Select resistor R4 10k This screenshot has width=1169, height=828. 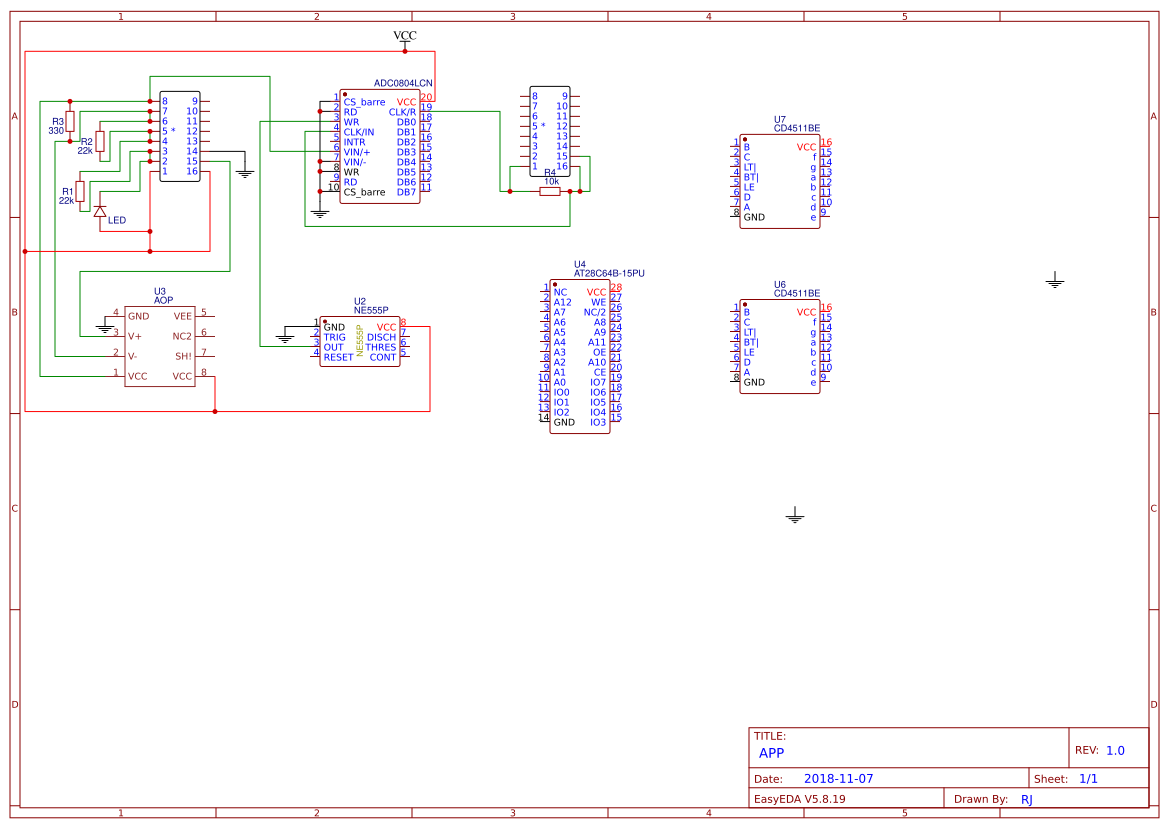[x=550, y=191]
